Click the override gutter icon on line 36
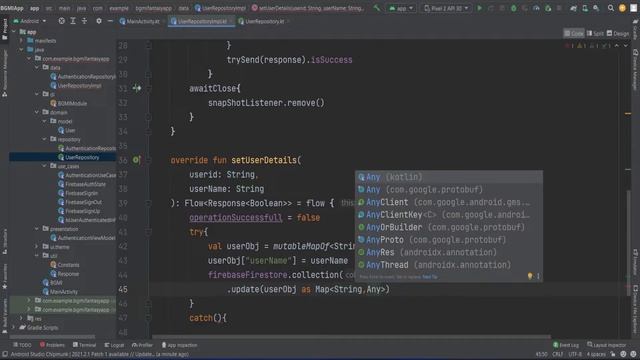The width and height of the screenshot is (640, 360). [x=136, y=160]
